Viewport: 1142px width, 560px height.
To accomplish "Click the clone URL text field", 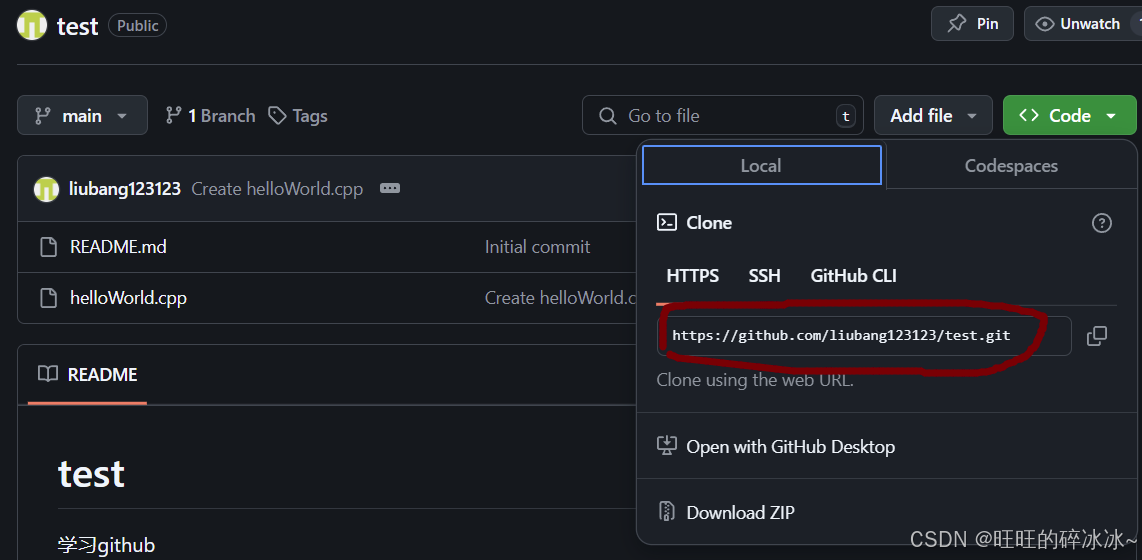I will [x=864, y=336].
